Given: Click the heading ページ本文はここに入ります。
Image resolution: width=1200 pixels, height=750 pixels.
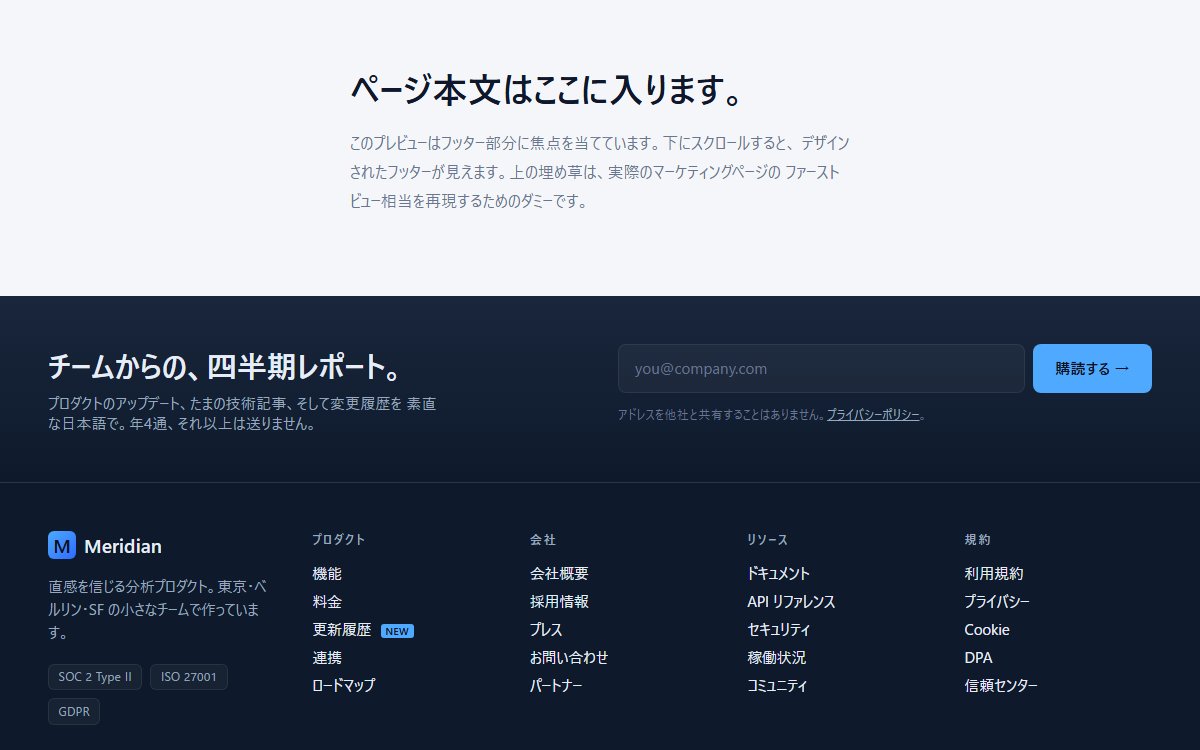Looking at the screenshot, I should [x=548, y=90].
